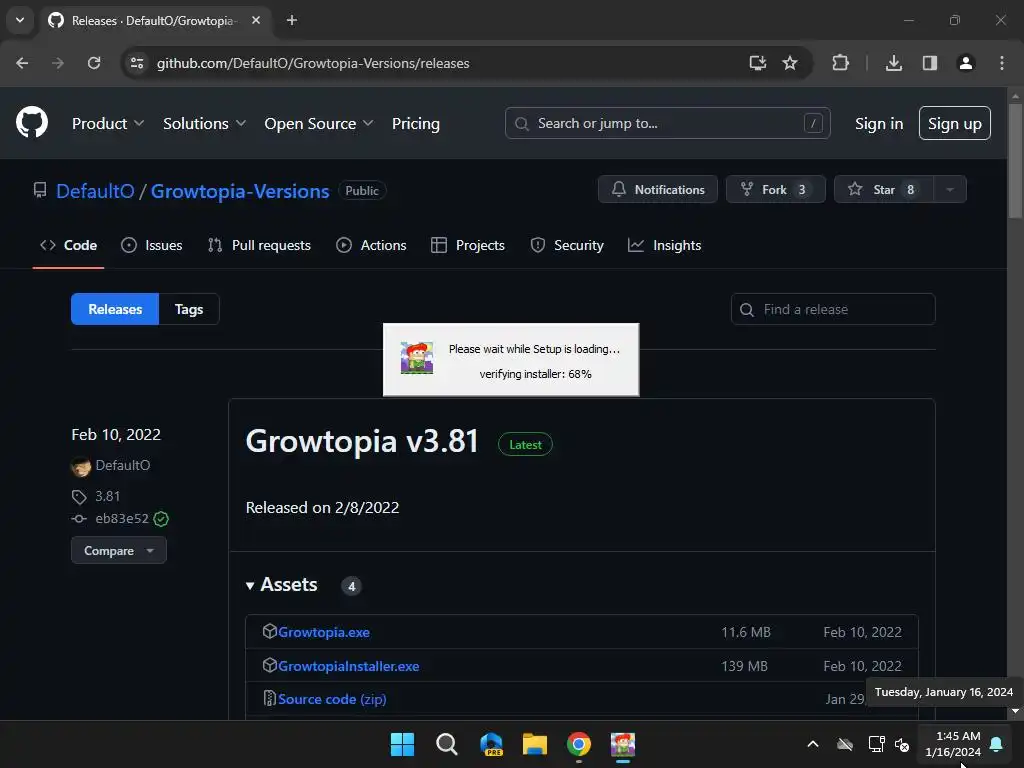Open the Growtopia-Versions repository link
1024x768 pixels.
pos(240,191)
